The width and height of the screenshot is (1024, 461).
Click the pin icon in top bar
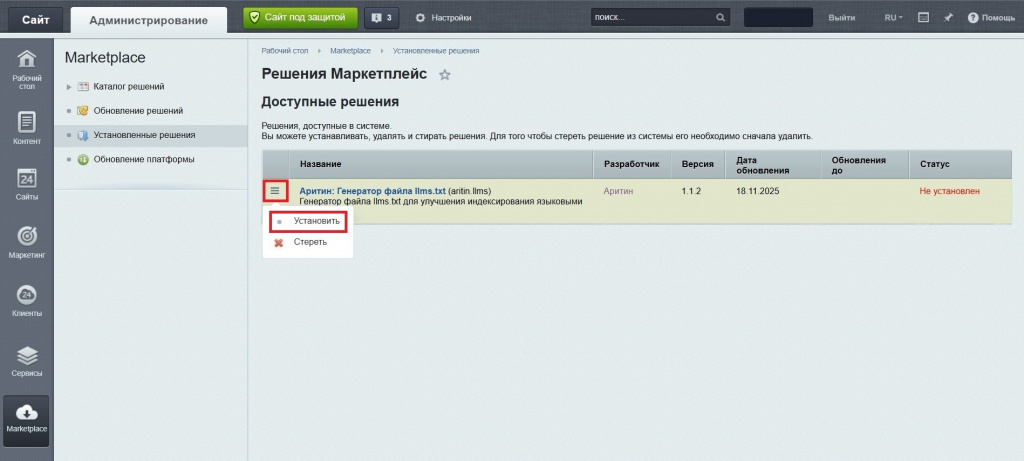click(x=948, y=18)
